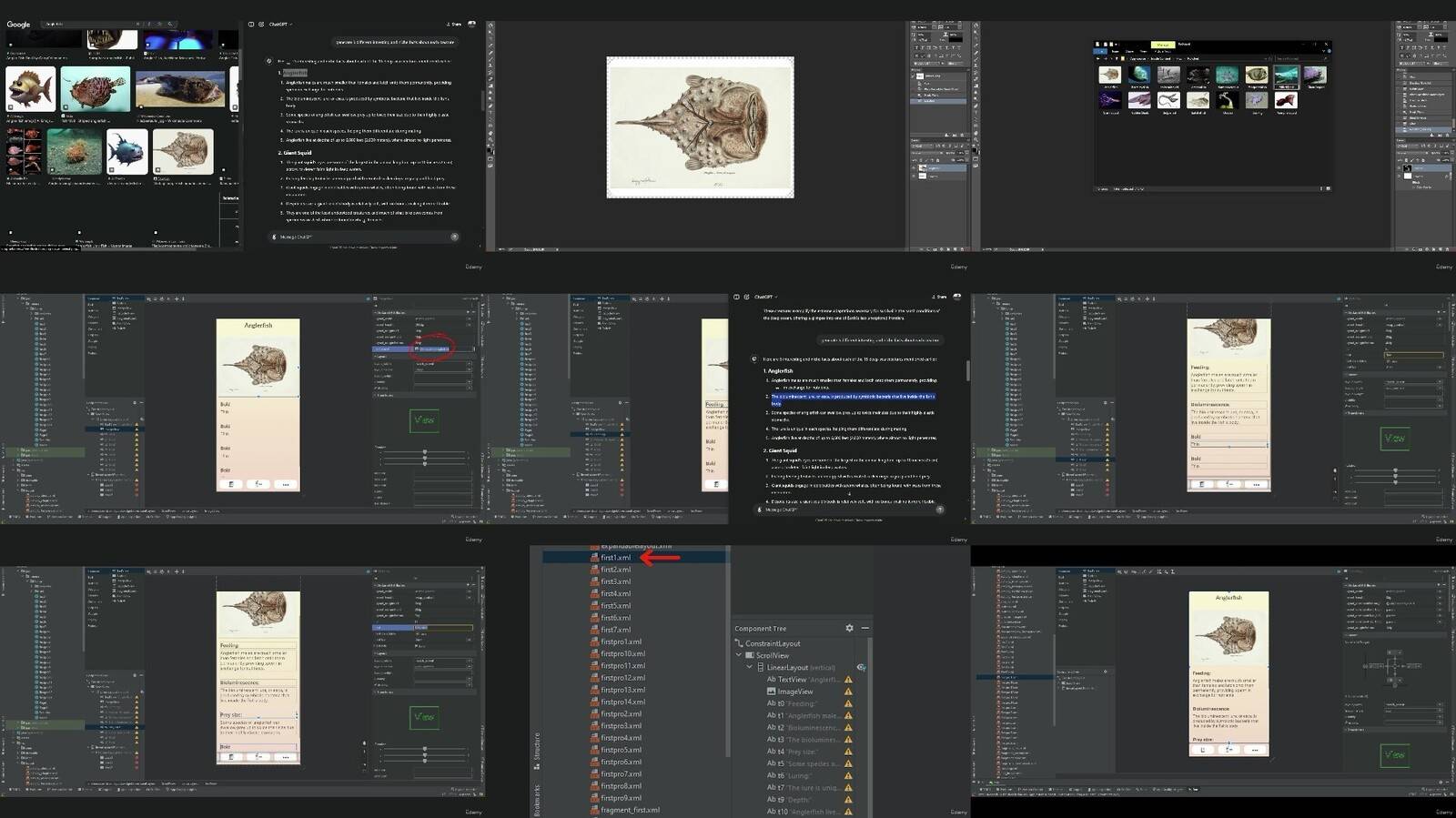Click warning icon on the ImageView row
Image resolution: width=1456 pixels, height=818 pixels.
click(848, 692)
